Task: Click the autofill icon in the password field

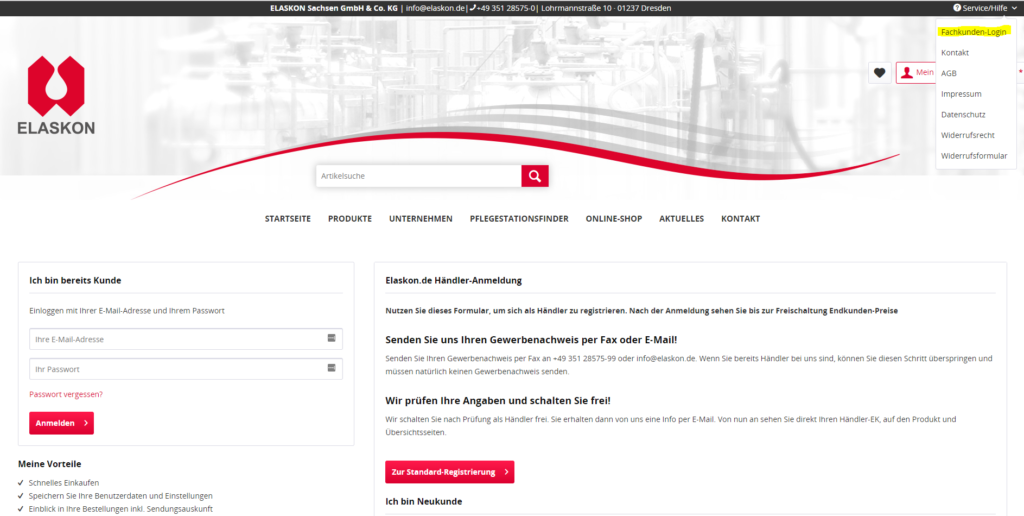Action: (331, 369)
